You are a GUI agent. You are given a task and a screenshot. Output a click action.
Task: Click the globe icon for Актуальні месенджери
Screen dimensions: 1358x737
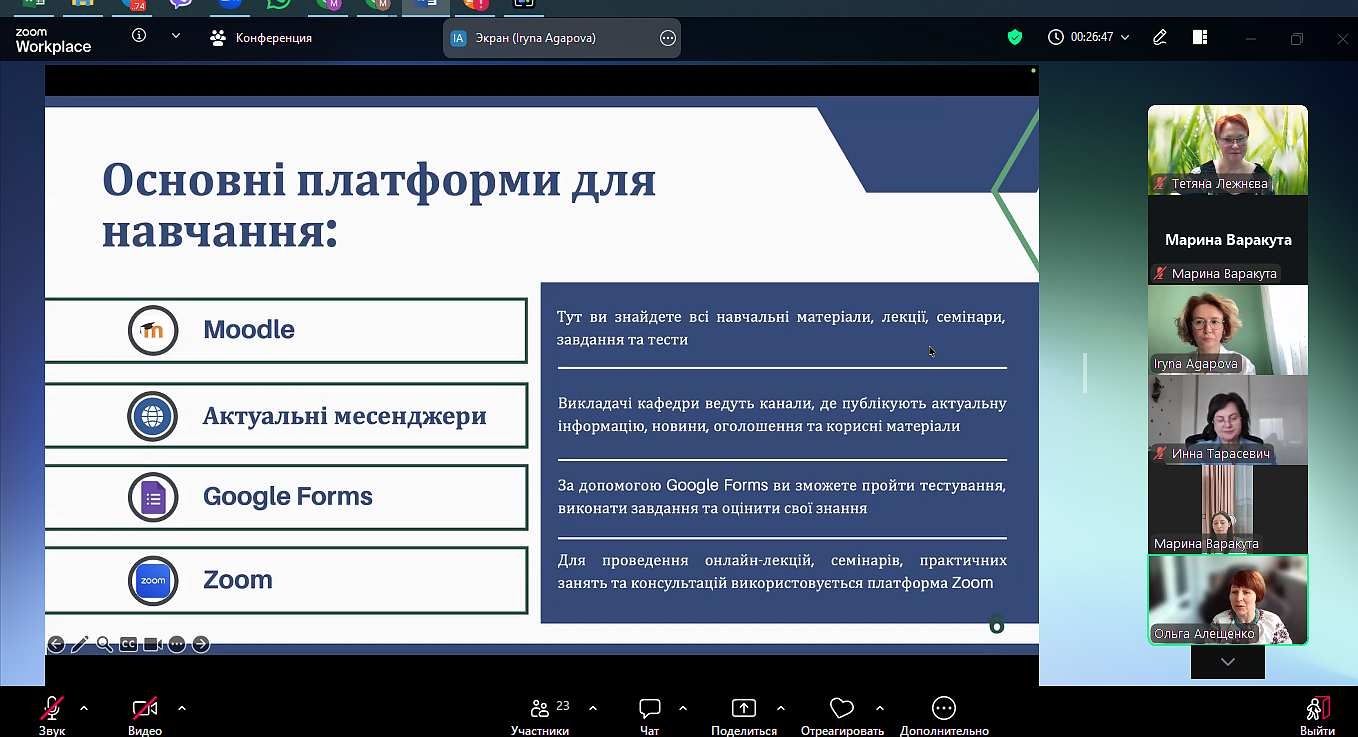point(153,416)
